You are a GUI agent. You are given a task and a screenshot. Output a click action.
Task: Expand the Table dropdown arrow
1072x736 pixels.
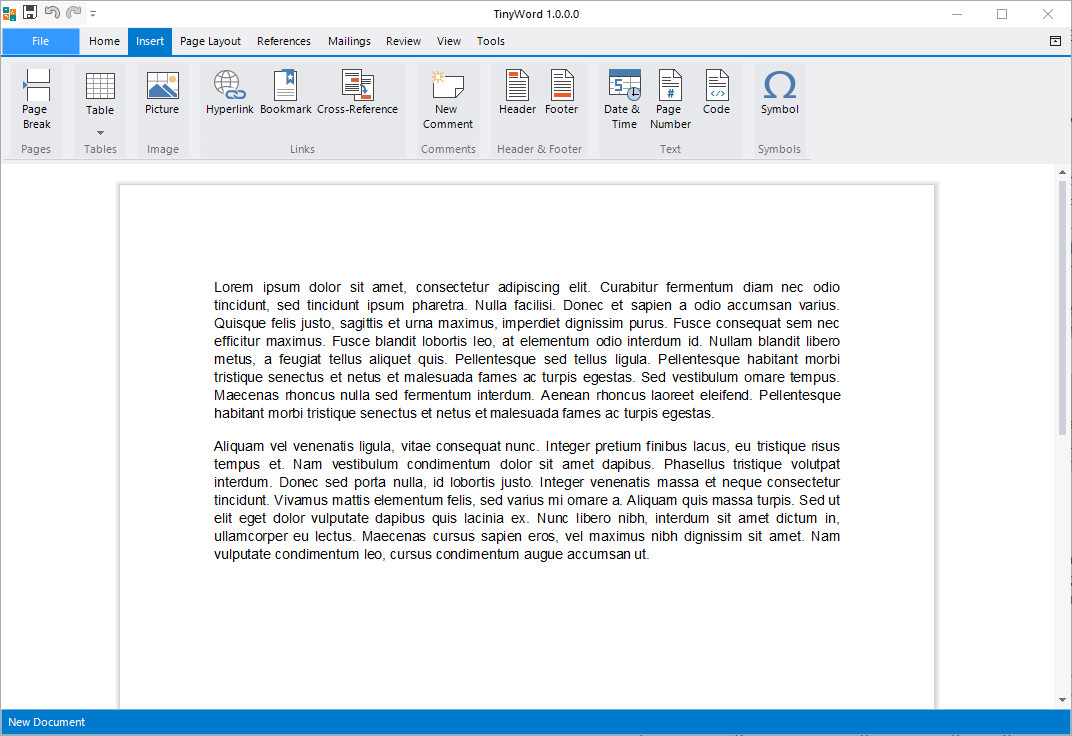(100, 133)
